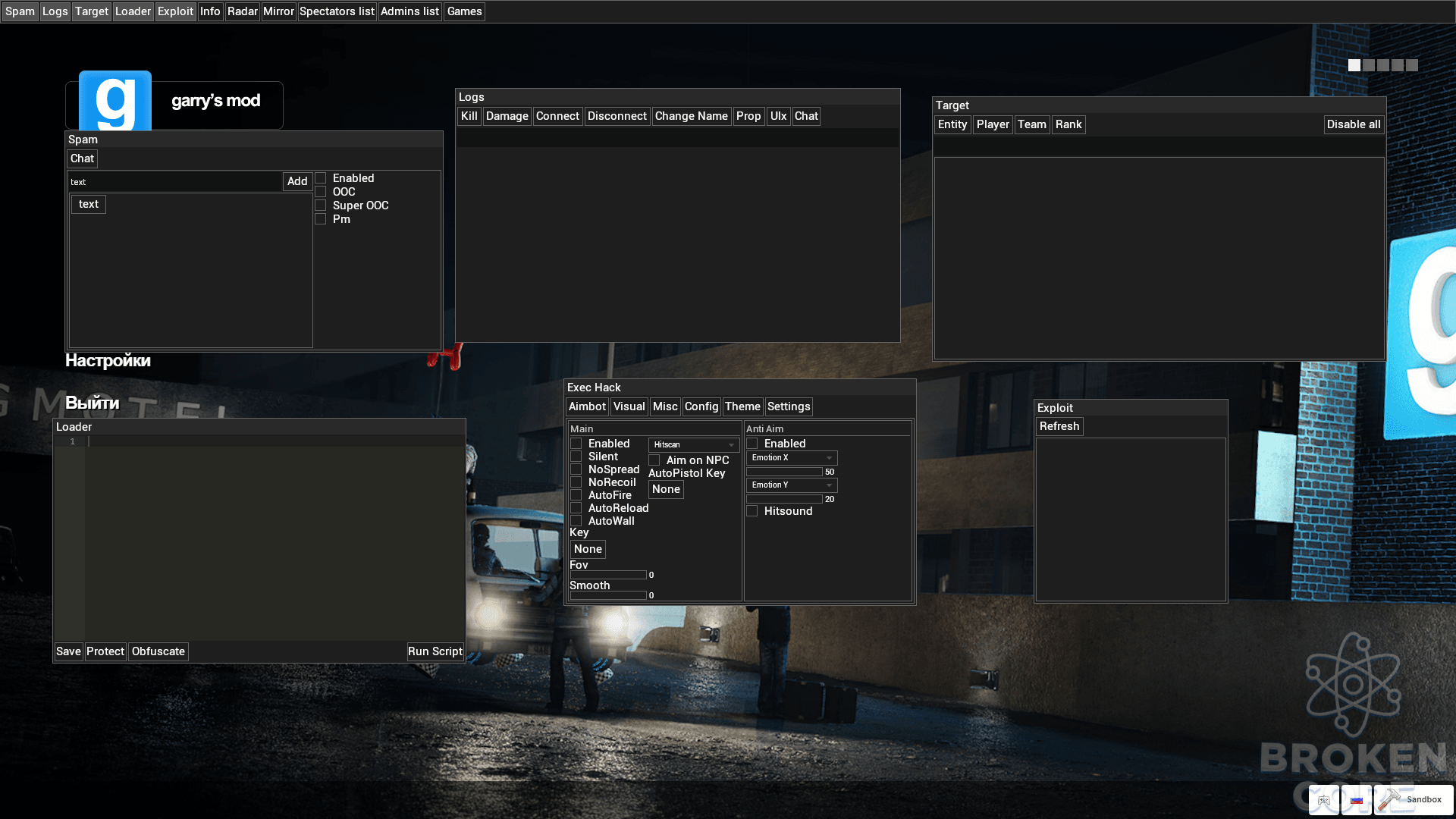Enable the Spam 'Enabled' checkbox

321,178
